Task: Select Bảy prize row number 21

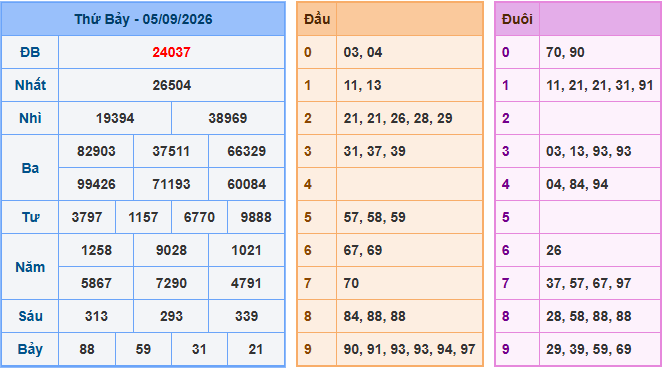Action: (255, 349)
